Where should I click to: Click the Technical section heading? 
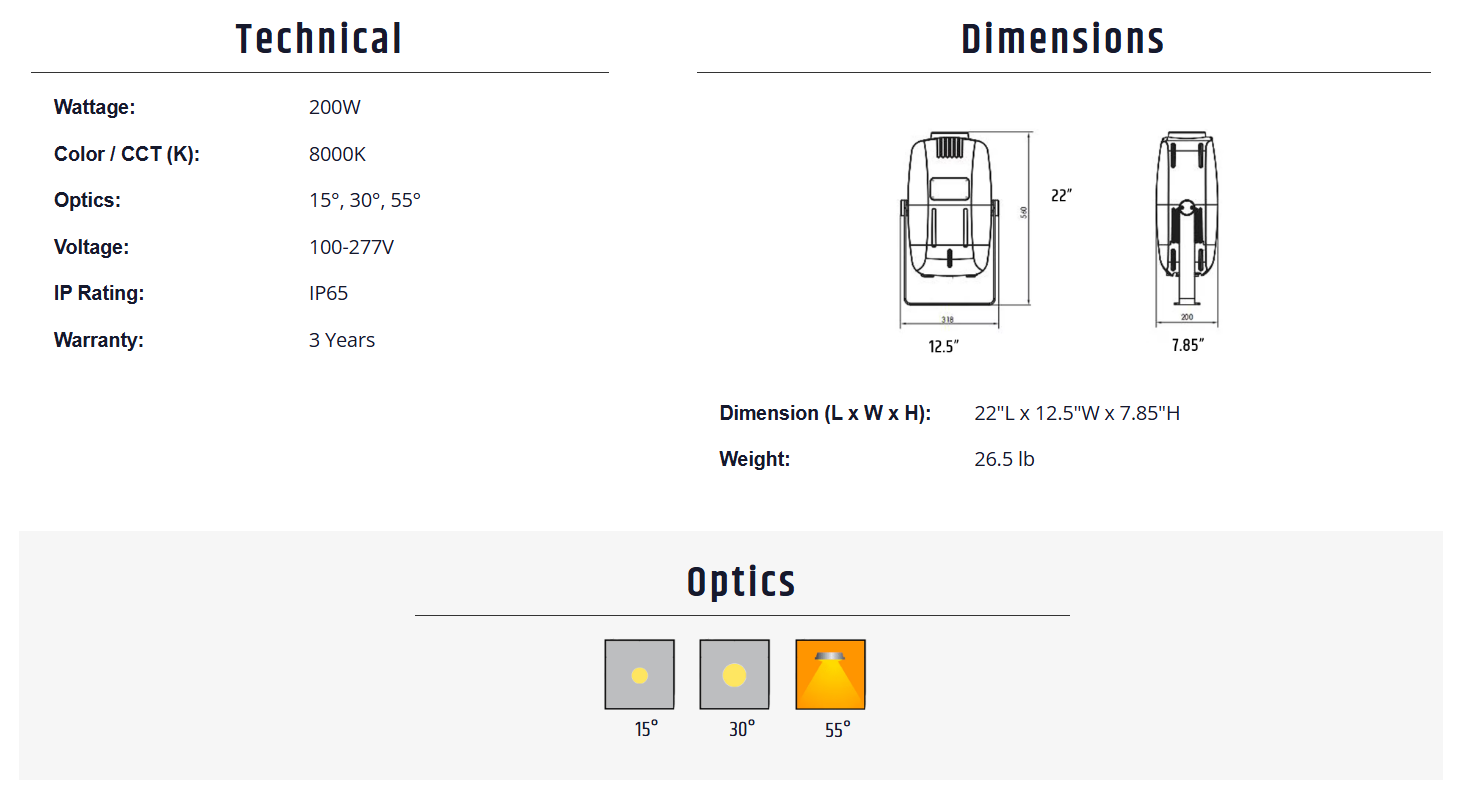[319, 40]
